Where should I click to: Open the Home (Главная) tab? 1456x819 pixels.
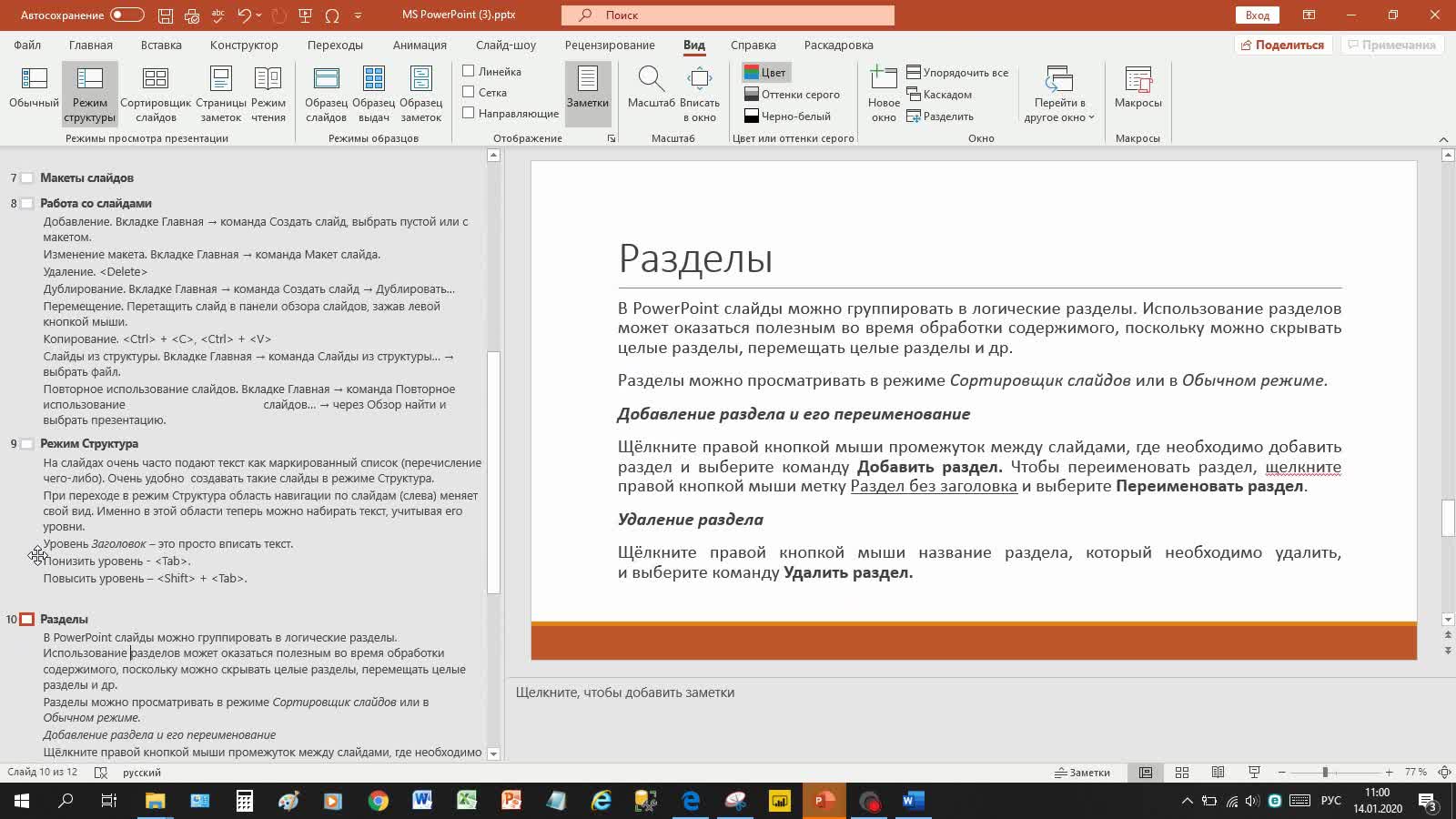tap(91, 45)
